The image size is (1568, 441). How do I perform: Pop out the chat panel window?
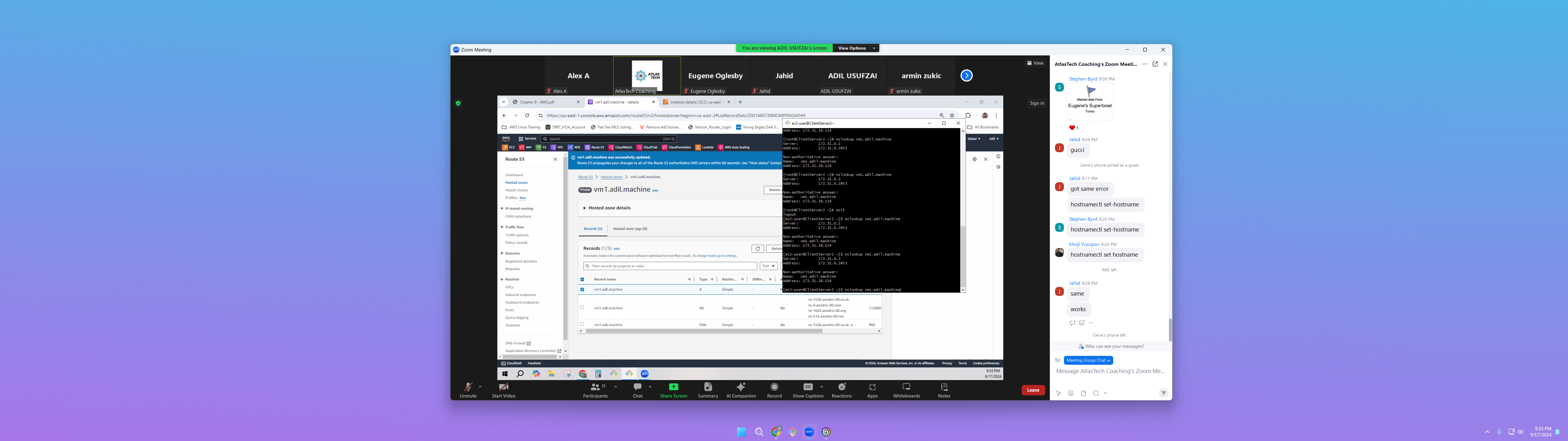point(1155,64)
